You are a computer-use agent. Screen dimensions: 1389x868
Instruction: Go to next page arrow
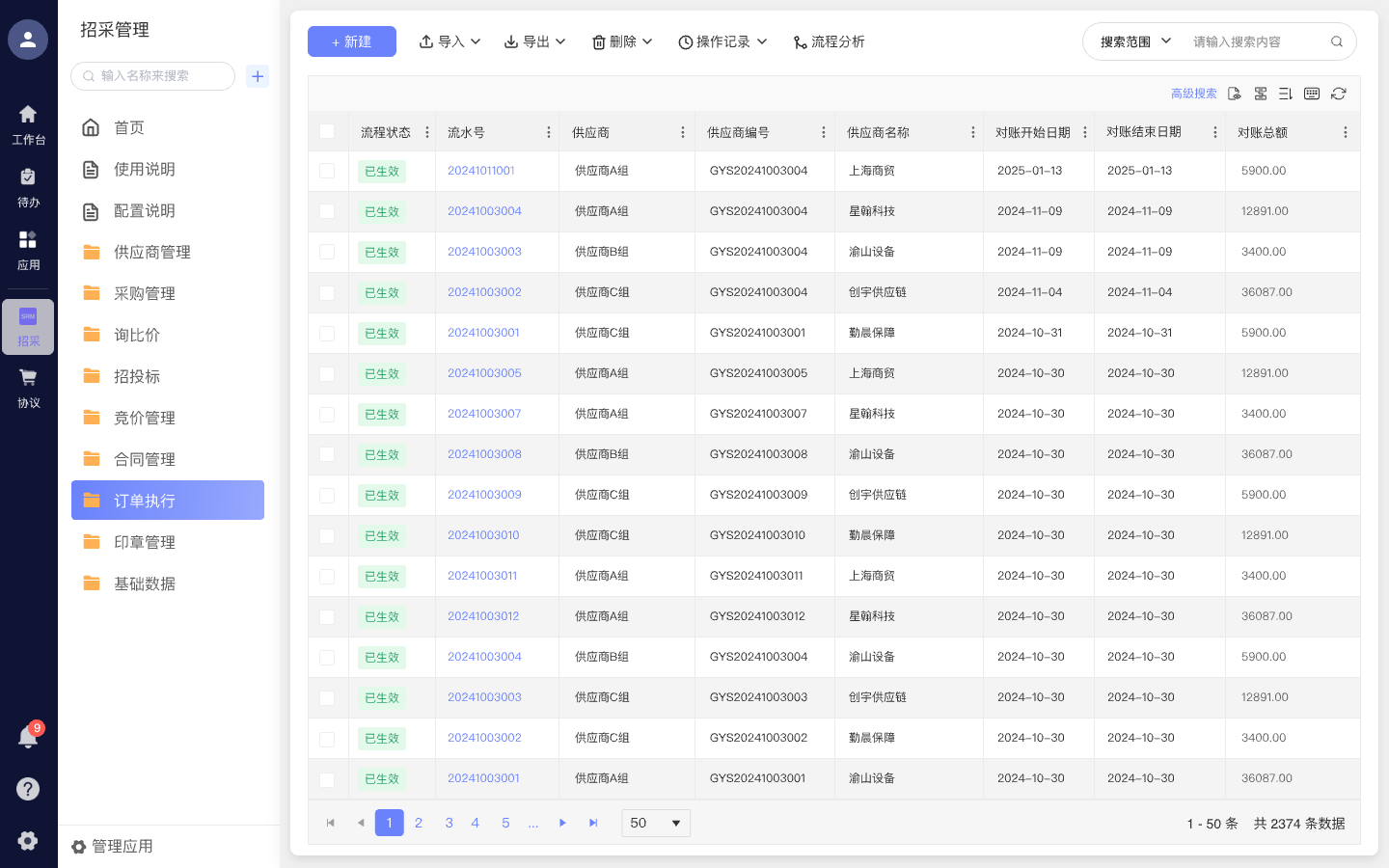(x=562, y=823)
